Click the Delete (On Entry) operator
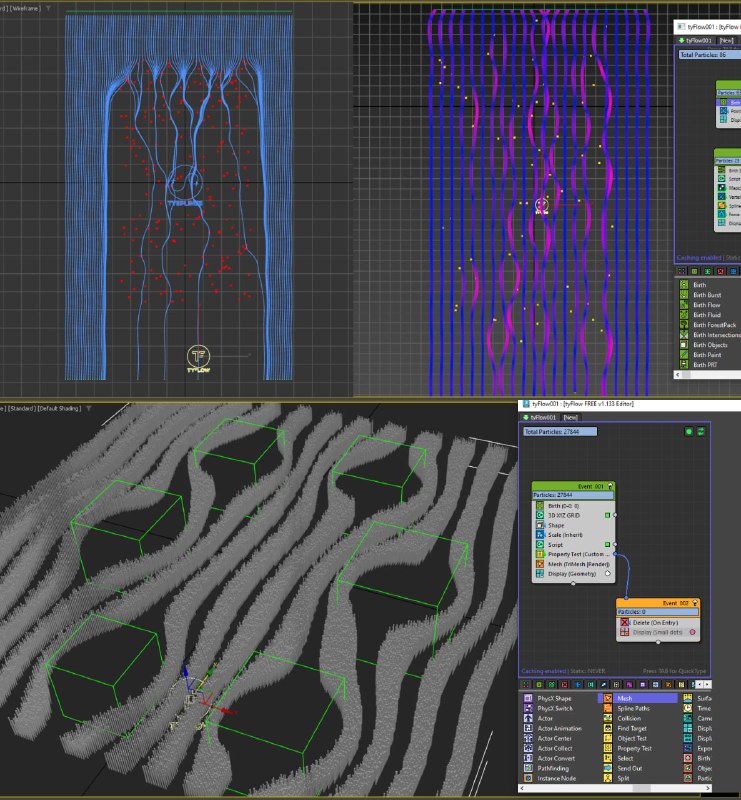This screenshot has height=800, width=741. 657,622
